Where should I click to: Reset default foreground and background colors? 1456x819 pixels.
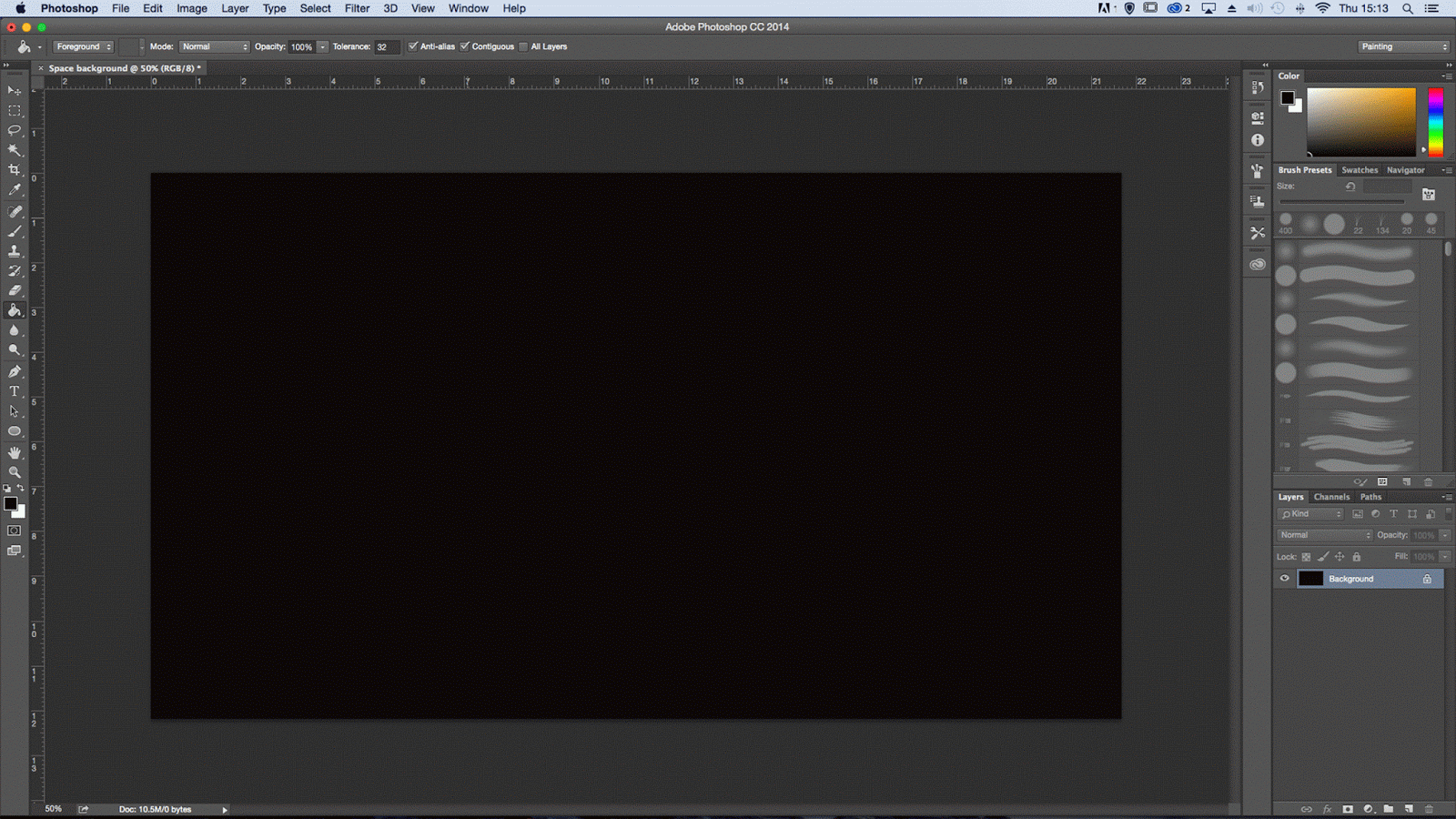[7, 489]
